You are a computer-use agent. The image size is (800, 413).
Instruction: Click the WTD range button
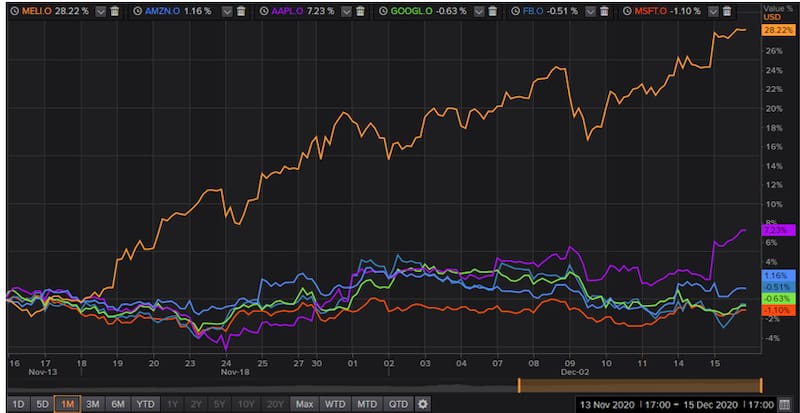(335, 404)
